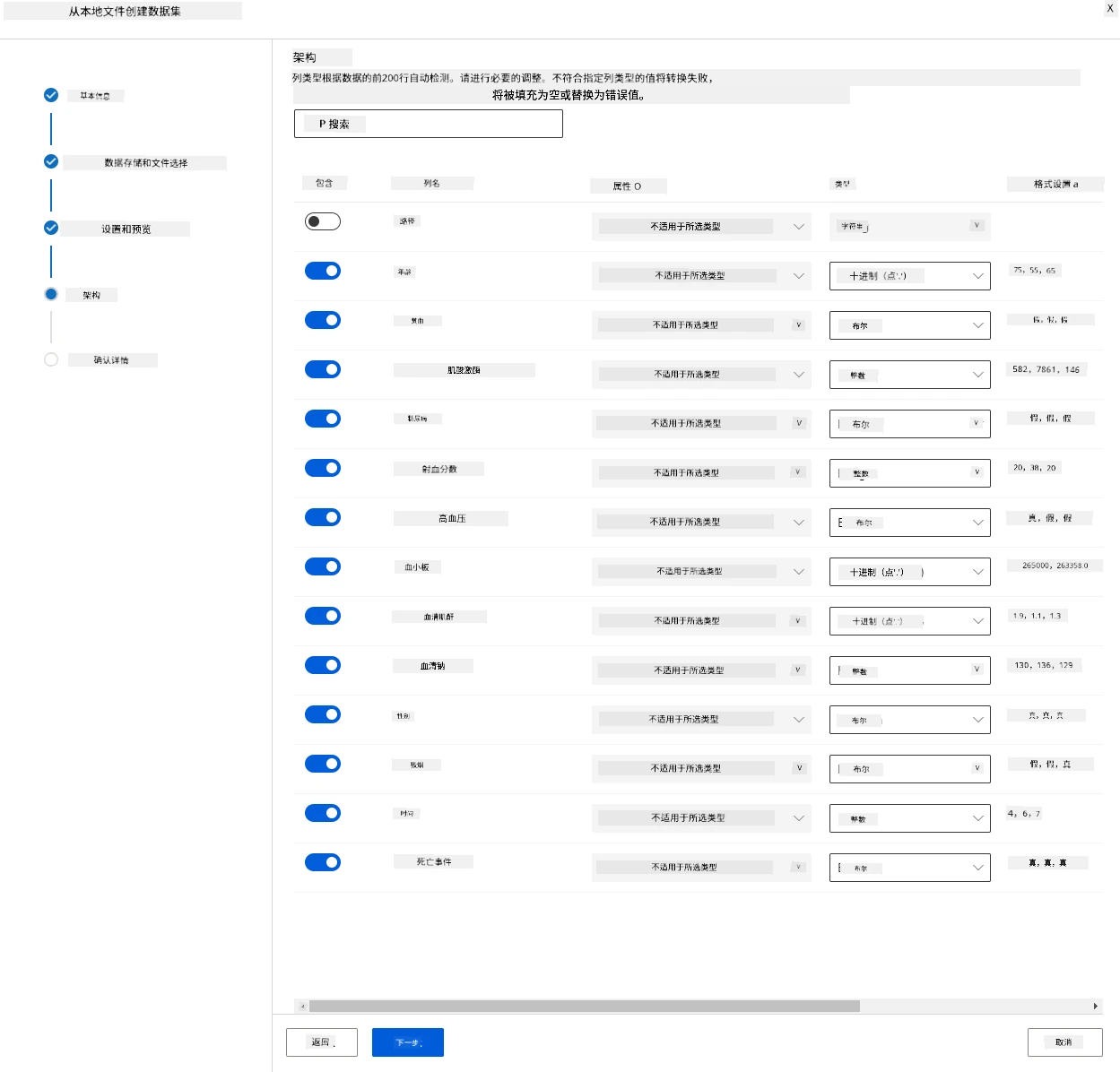Open the 设置和预览 wizard step
The image size is (1120, 1072).
(x=126, y=229)
